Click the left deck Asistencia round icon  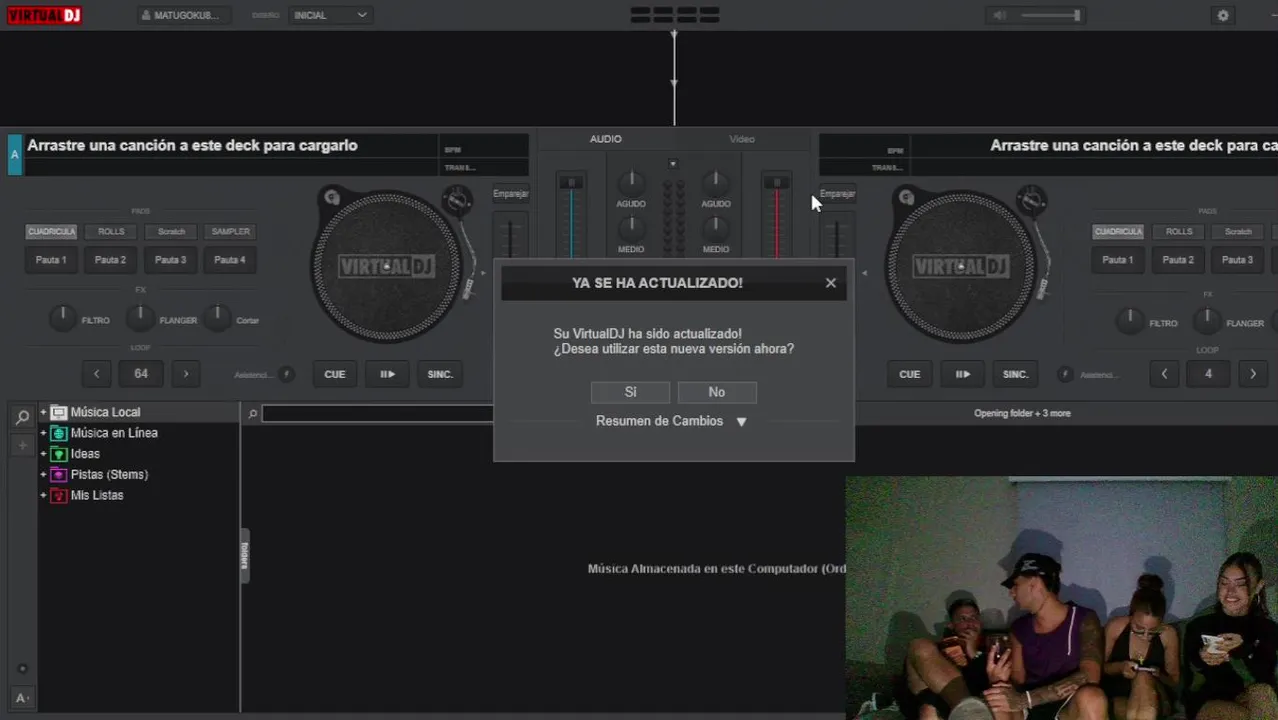[x=287, y=374]
